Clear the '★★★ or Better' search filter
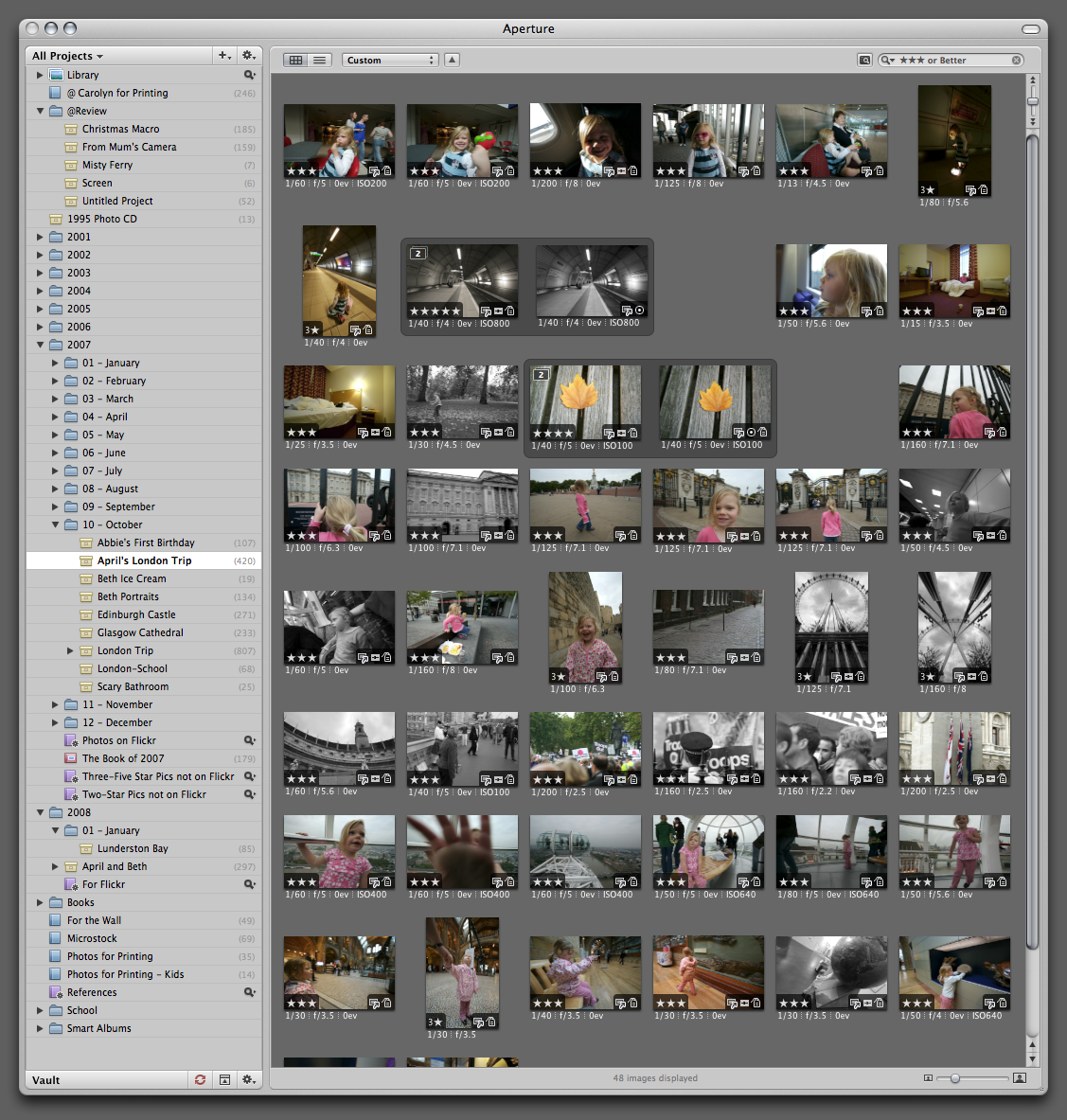This screenshot has width=1067, height=1120. click(x=1016, y=60)
